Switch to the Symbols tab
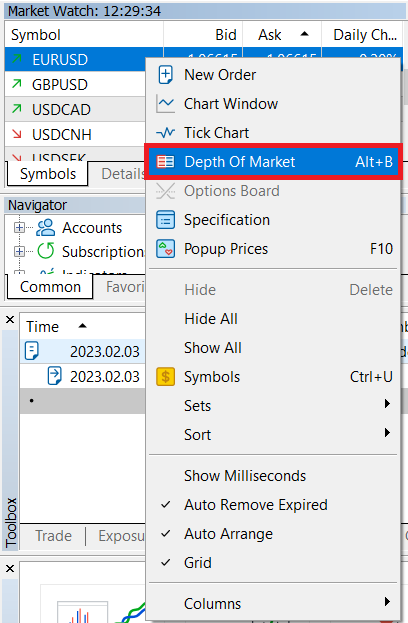 48,174
